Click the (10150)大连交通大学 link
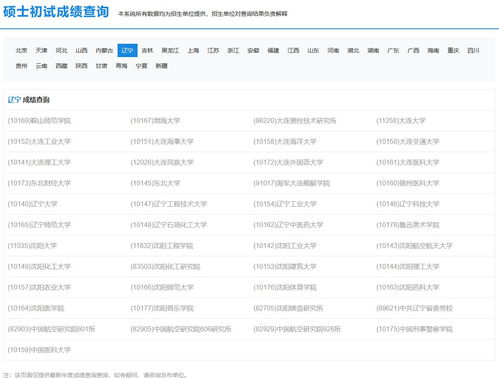This screenshot has height=378, width=499. [408, 141]
